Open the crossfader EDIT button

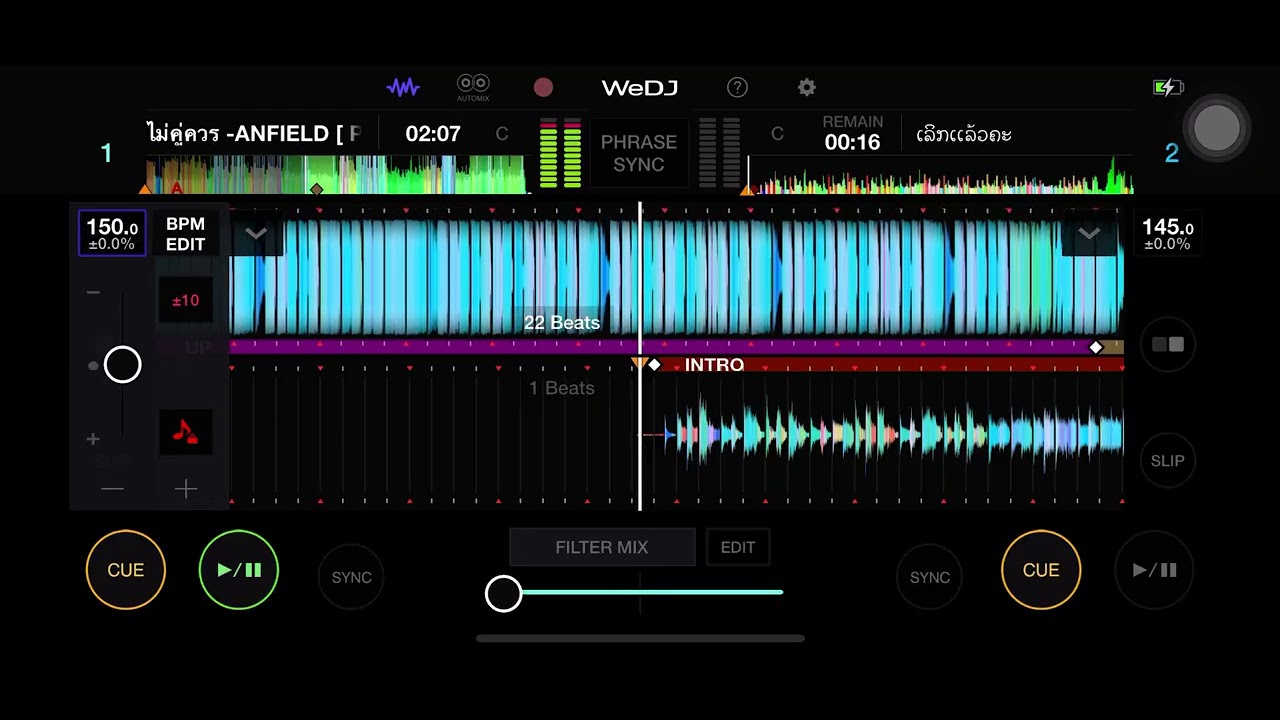(x=738, y=547)
